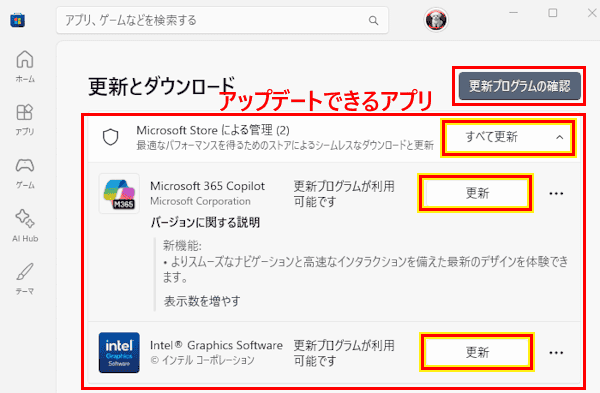Open the user profile avatar
Viewport: 600px width, 393px height.
pos(436,20)
